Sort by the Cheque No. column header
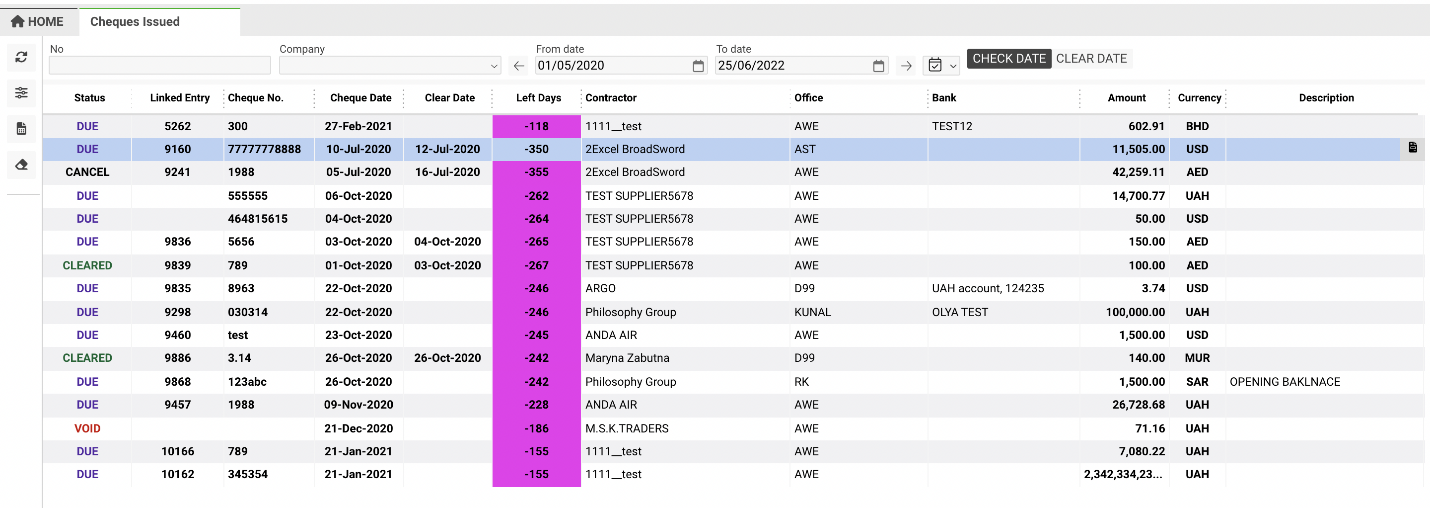1430x508 pixels. point(256,98)
